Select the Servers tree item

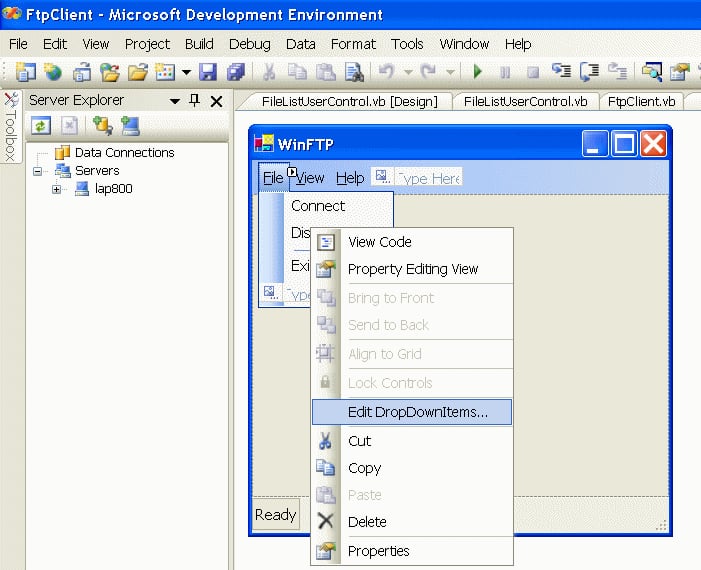click(97, 171)
